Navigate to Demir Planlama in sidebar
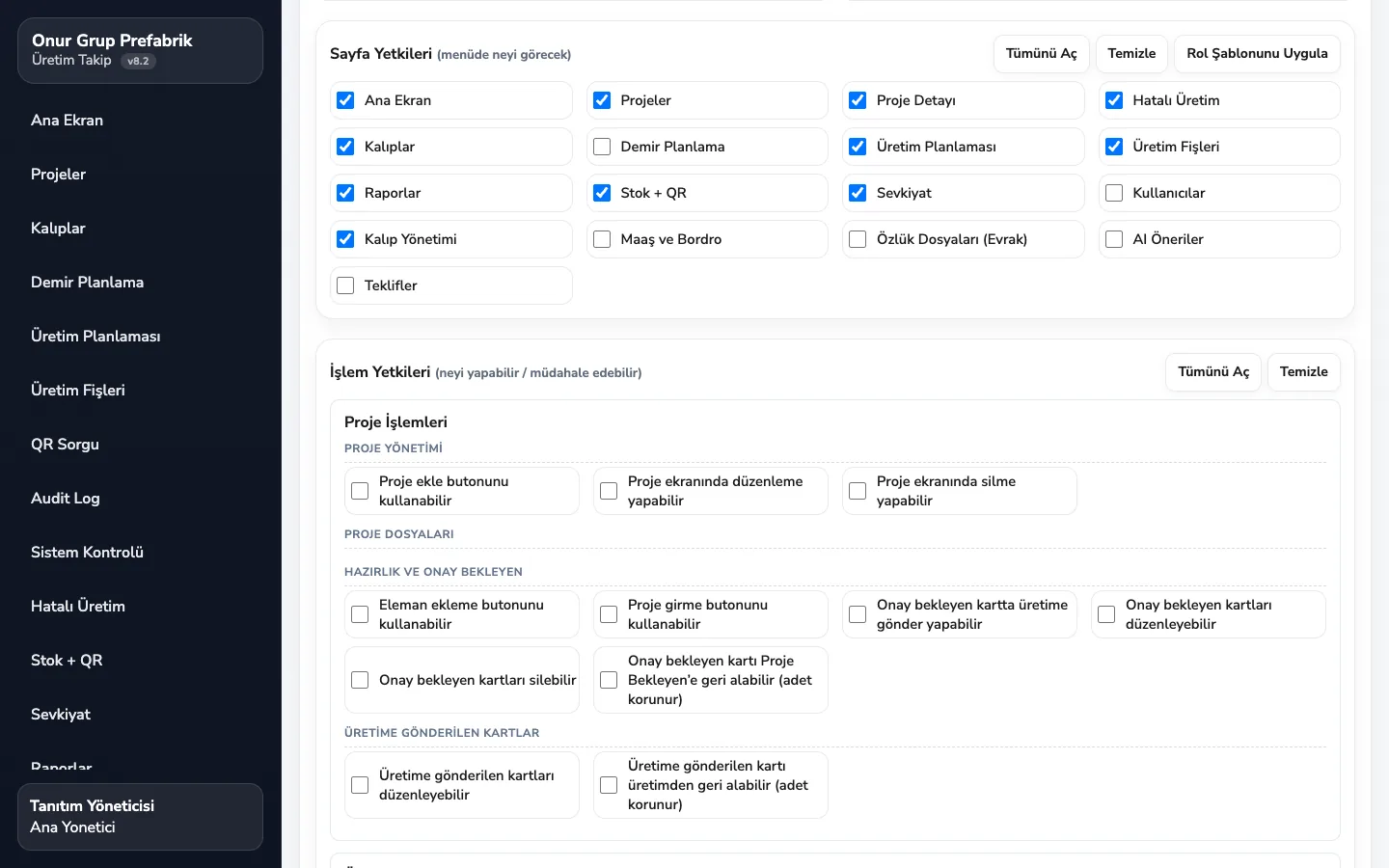The height and width of the screenshot is (868, 1389). 141,283
